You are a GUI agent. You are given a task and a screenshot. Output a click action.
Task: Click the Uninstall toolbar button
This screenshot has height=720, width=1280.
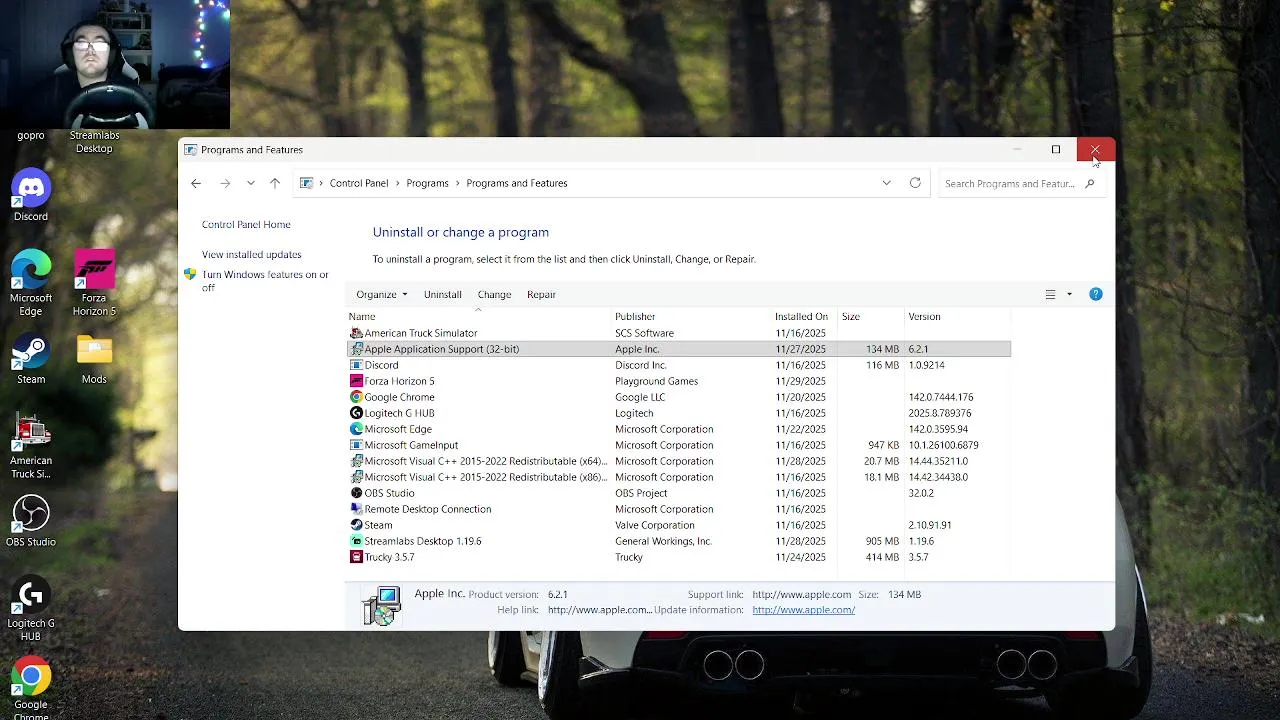(442, 294)
